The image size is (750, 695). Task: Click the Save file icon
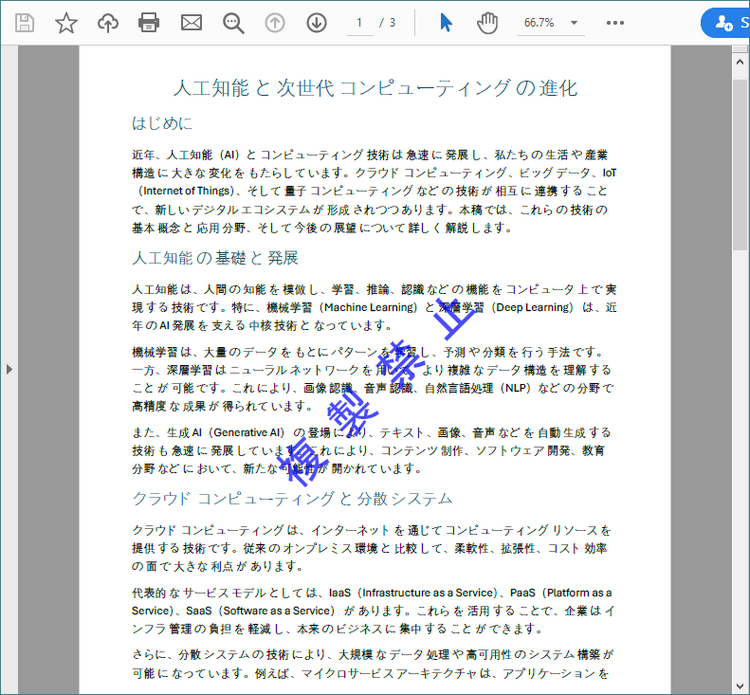pos(24,22)
